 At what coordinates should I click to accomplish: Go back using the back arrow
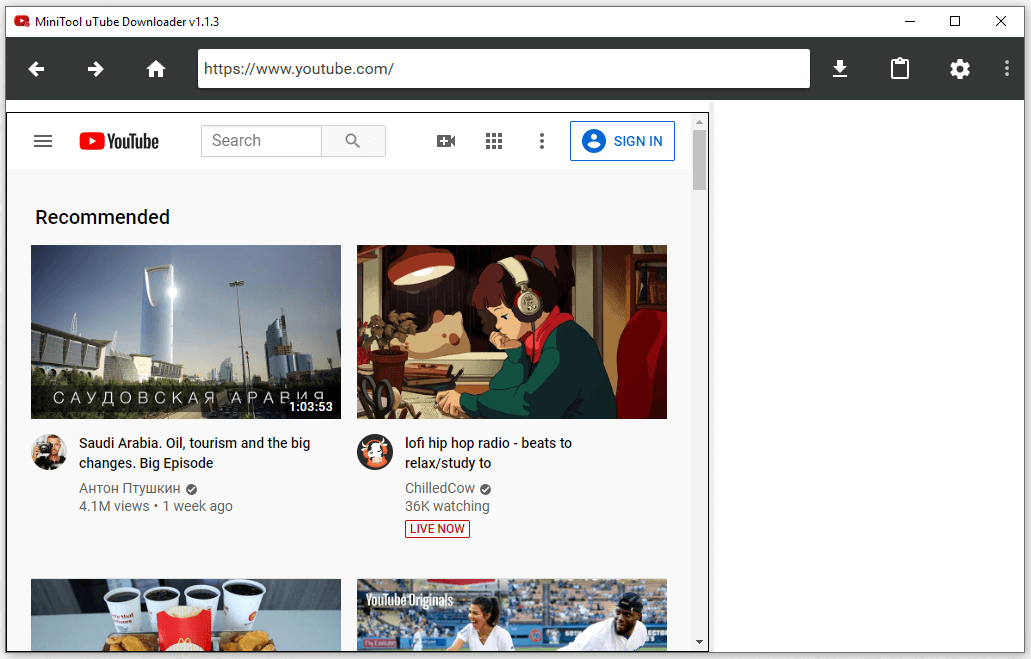tap(36, 68)
